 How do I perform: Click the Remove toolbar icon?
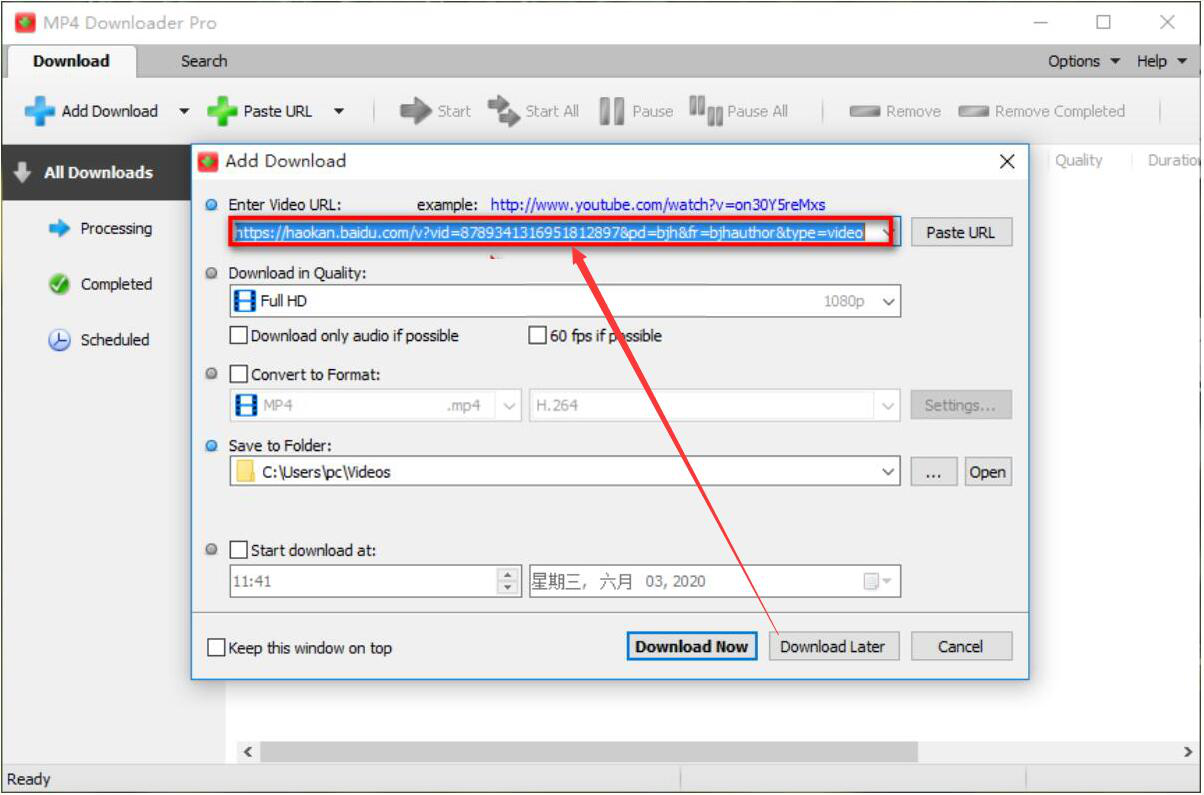864,111
